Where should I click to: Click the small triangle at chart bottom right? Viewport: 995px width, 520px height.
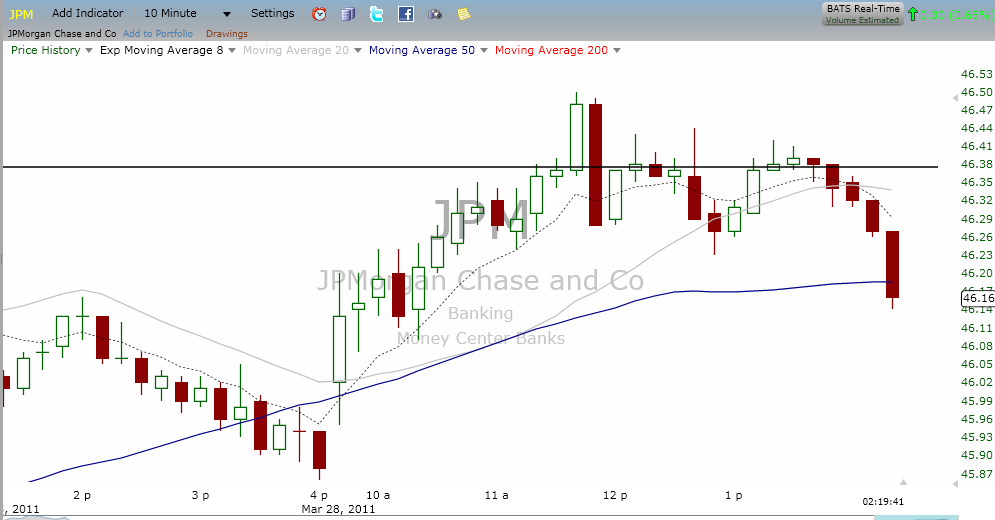click(x=903, y=482)
